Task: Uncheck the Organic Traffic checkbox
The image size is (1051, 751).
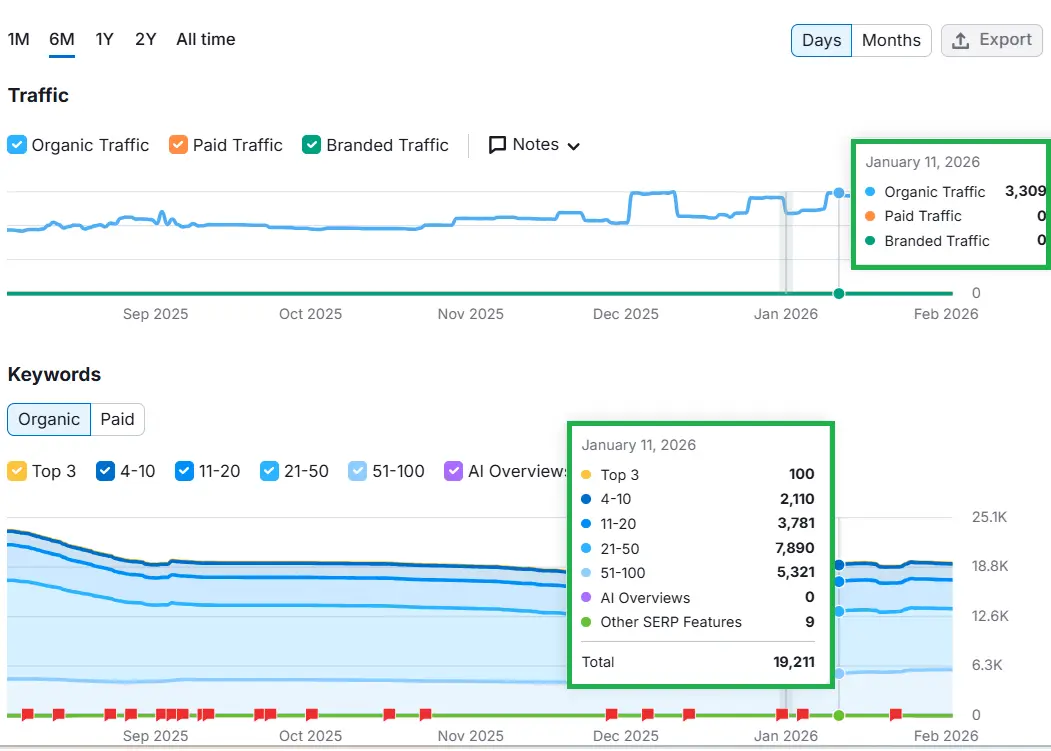Action: pyautogui.click(x=17, y=145)
